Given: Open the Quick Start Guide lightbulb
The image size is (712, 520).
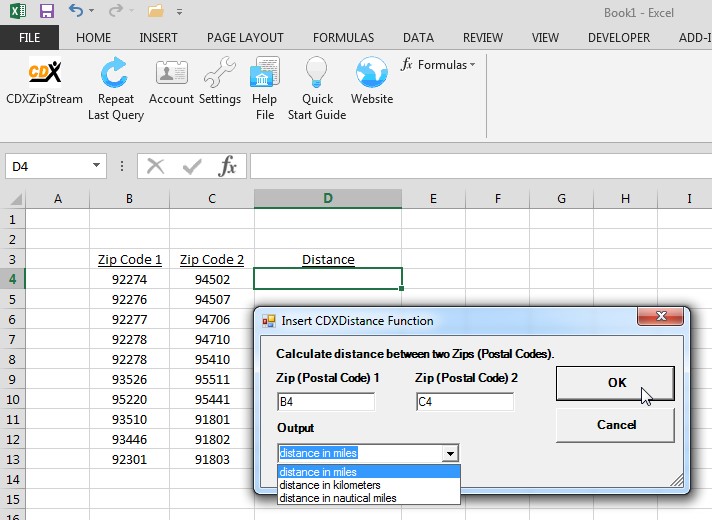Looking at the screenshot, I should click(x=316, y=72).
